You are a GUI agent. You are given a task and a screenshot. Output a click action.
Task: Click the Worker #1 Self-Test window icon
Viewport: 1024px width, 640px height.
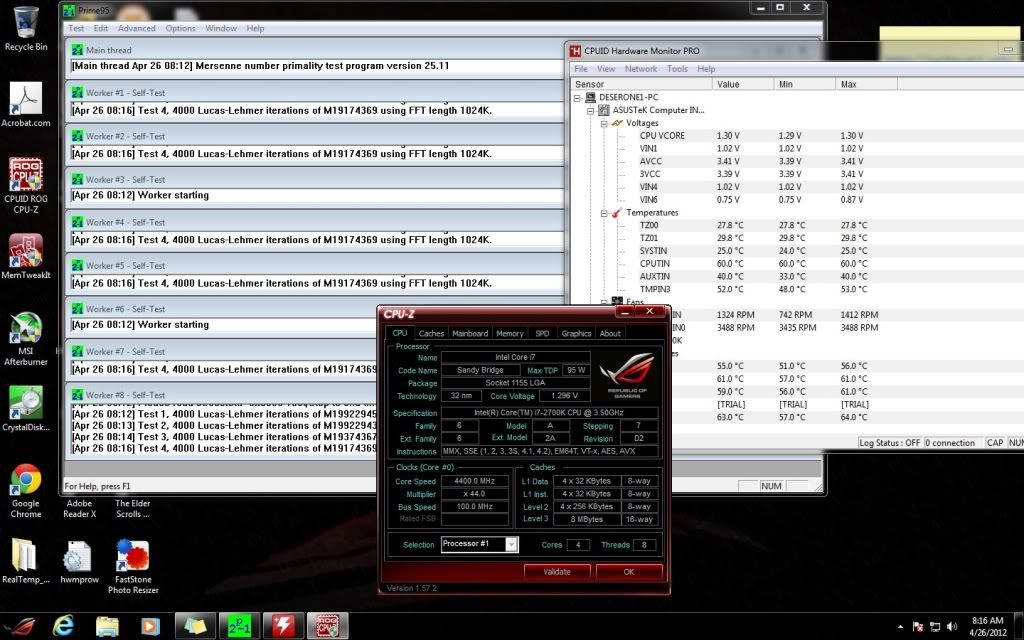[78, 93]
